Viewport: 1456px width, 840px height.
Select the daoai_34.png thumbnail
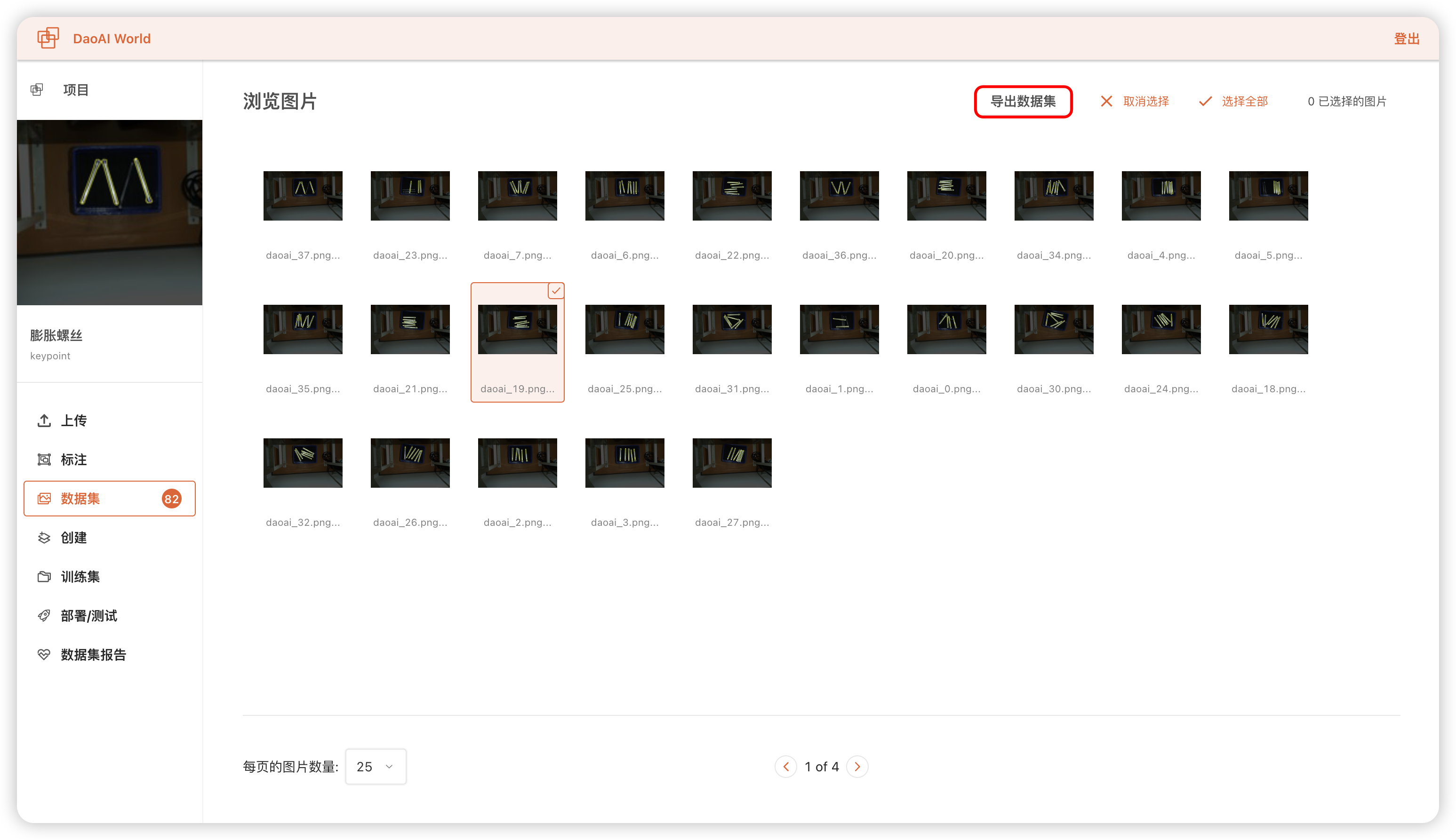pos(1054,196)
